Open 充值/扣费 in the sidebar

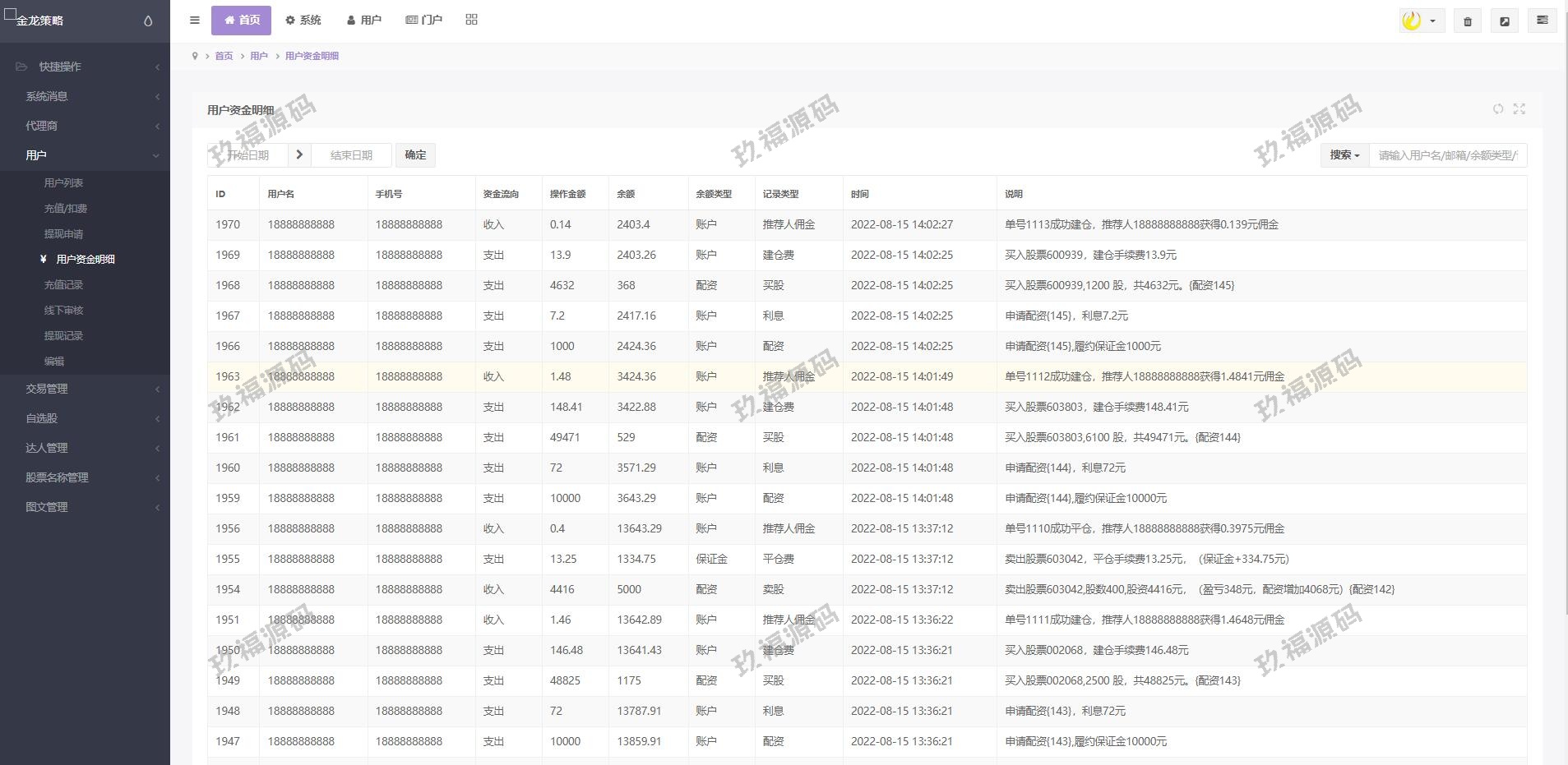click(x=66, y=209)
